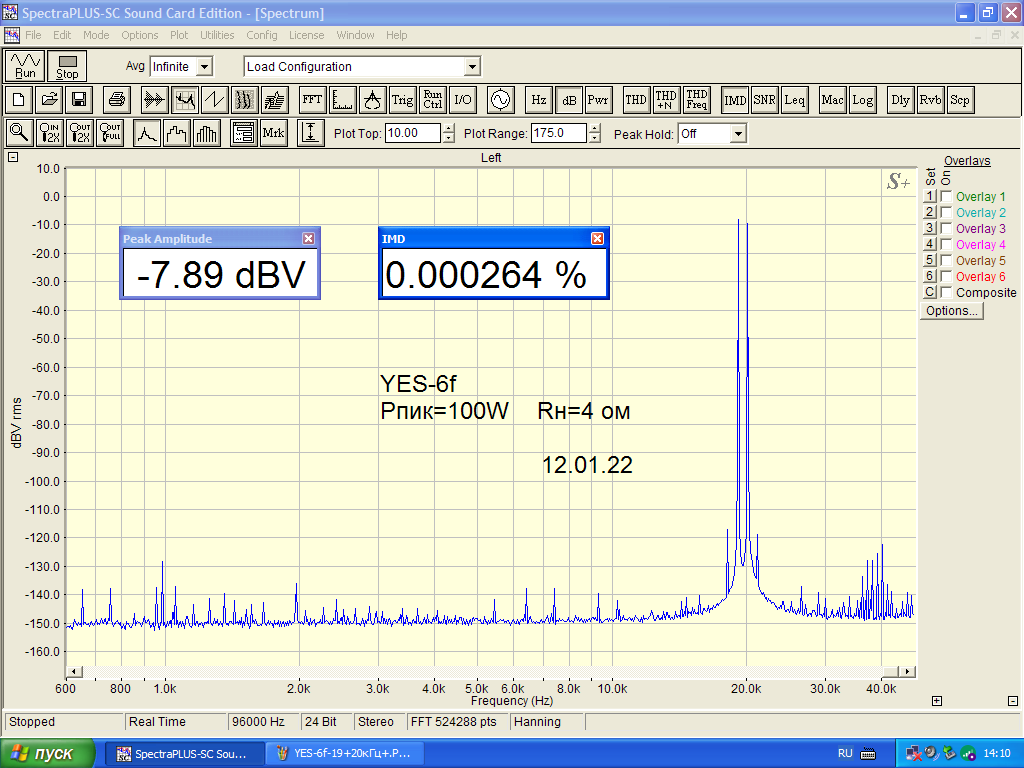Click the Run analyzer button
This screenshot has height=768, width=1024.
[25, 67]
